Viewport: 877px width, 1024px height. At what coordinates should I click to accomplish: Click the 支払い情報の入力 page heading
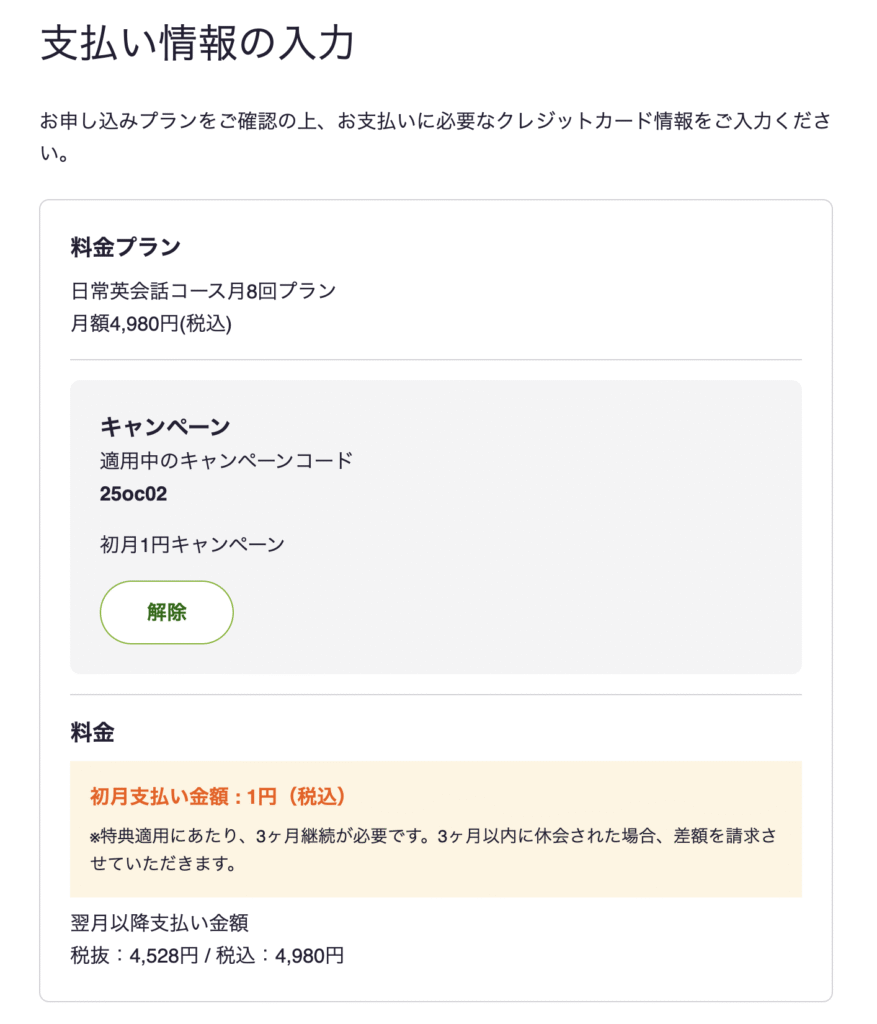[197, 45]
